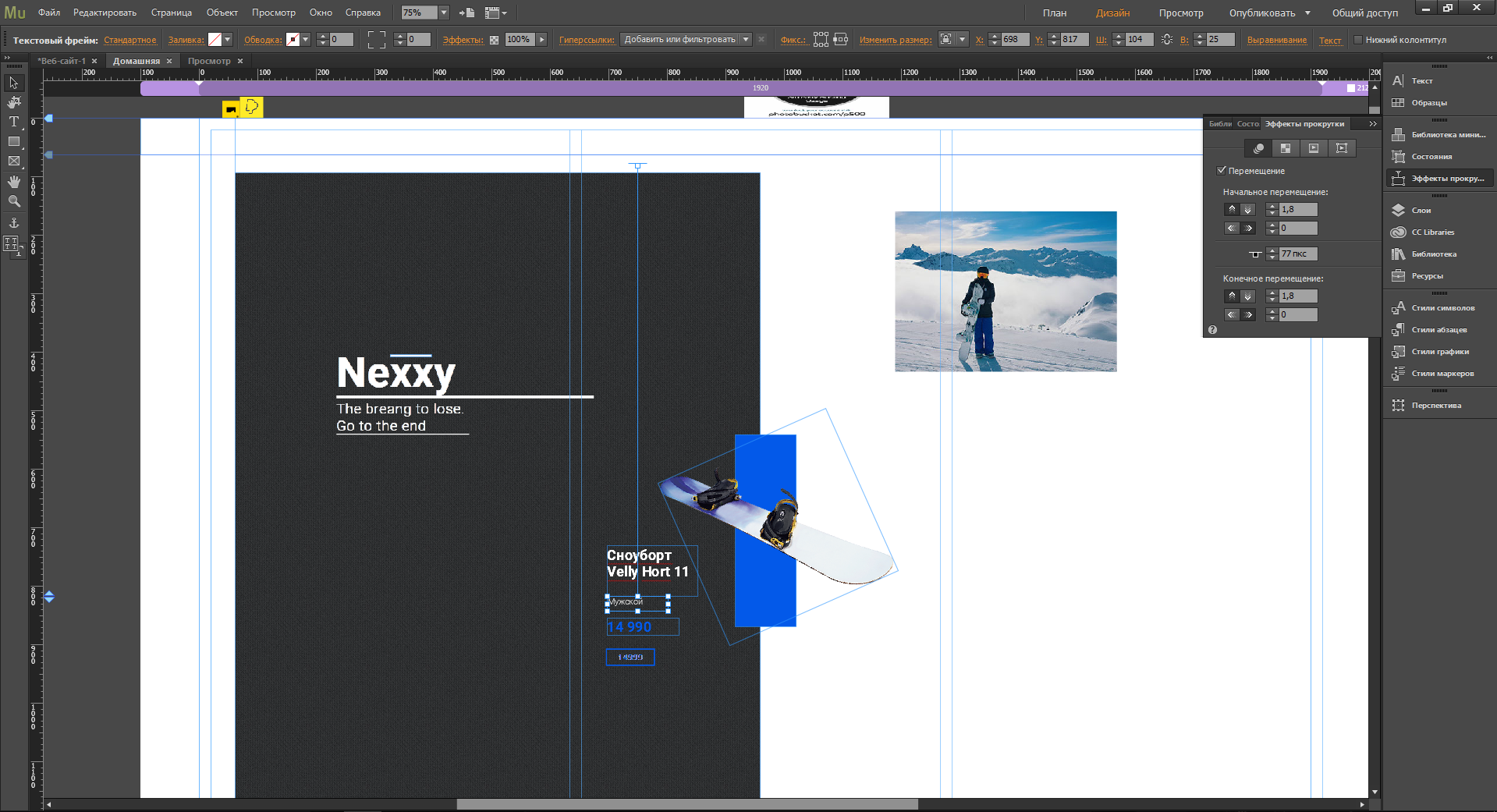Set final motion direction to left
Image resolution: width=1497 pixels, height=812 pixels.
click(x=1232, y=314)
